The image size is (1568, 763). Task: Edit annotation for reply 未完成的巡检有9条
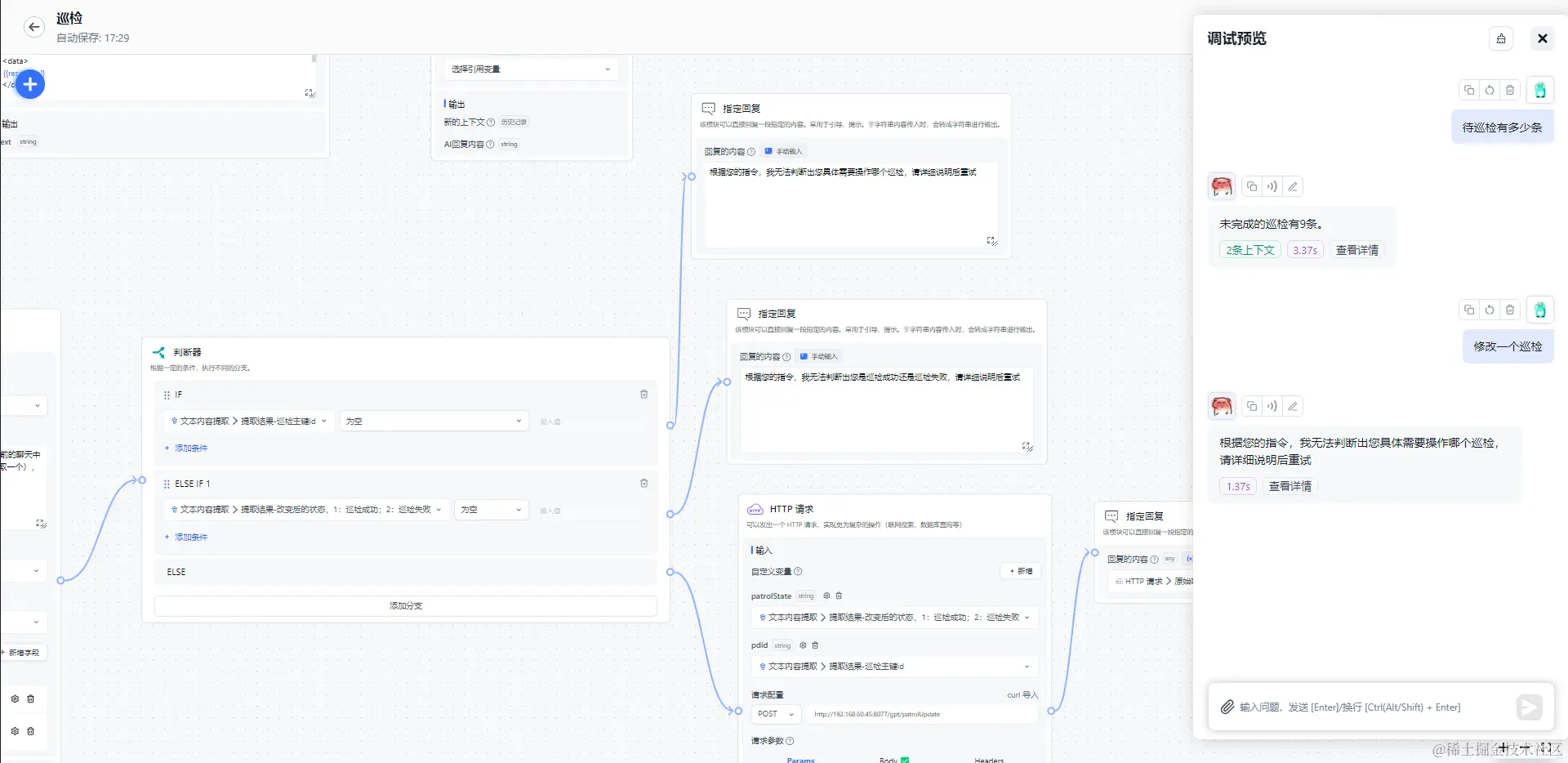[x=1293, y=186]
